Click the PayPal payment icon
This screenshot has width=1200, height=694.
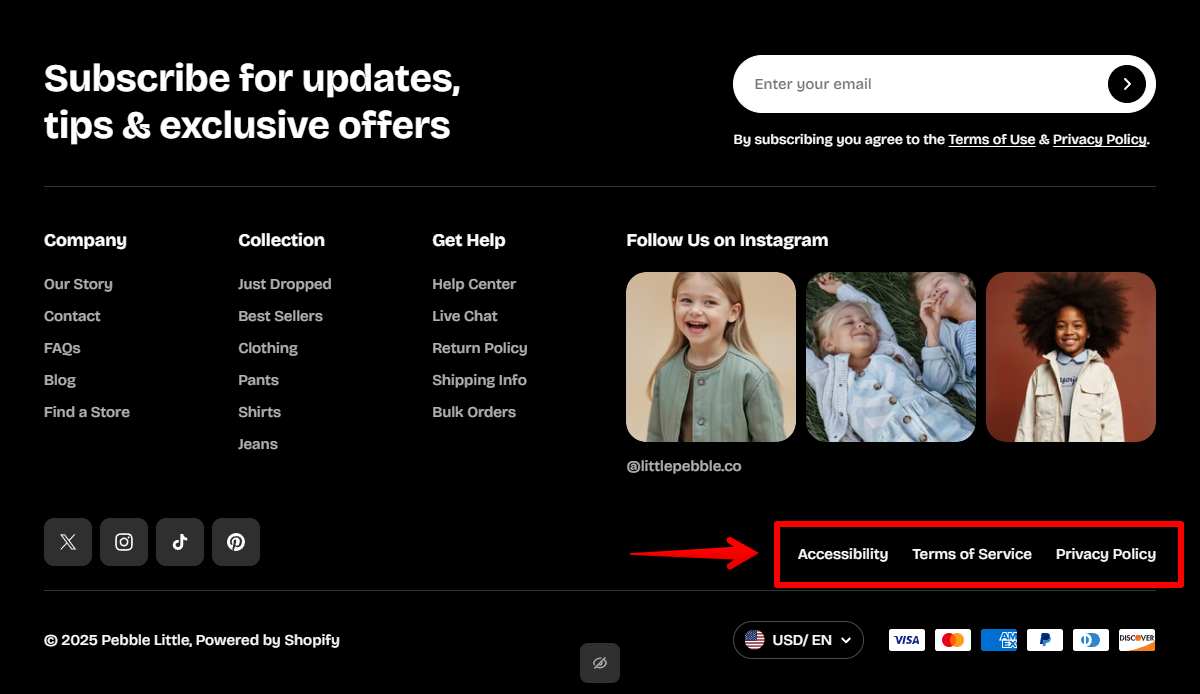pyautogui.click(x=1044, y=640)
